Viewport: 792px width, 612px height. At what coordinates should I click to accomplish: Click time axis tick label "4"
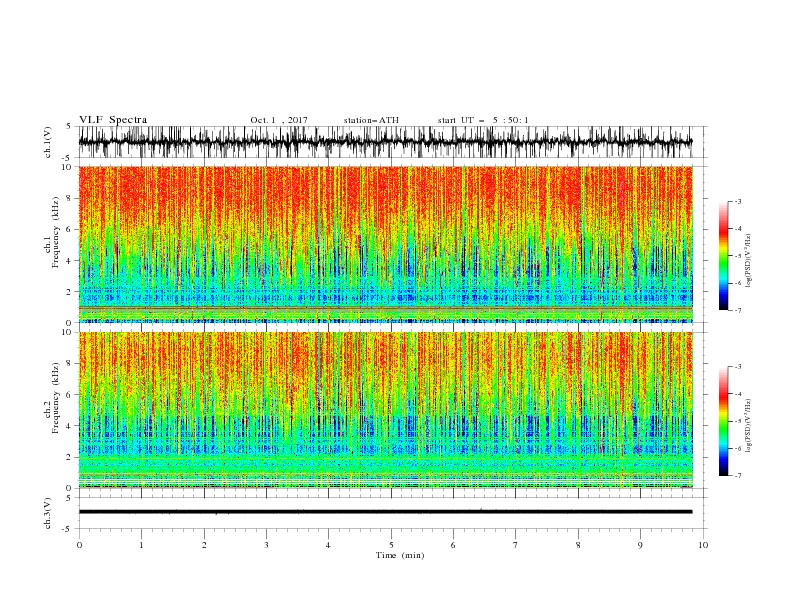328,545
